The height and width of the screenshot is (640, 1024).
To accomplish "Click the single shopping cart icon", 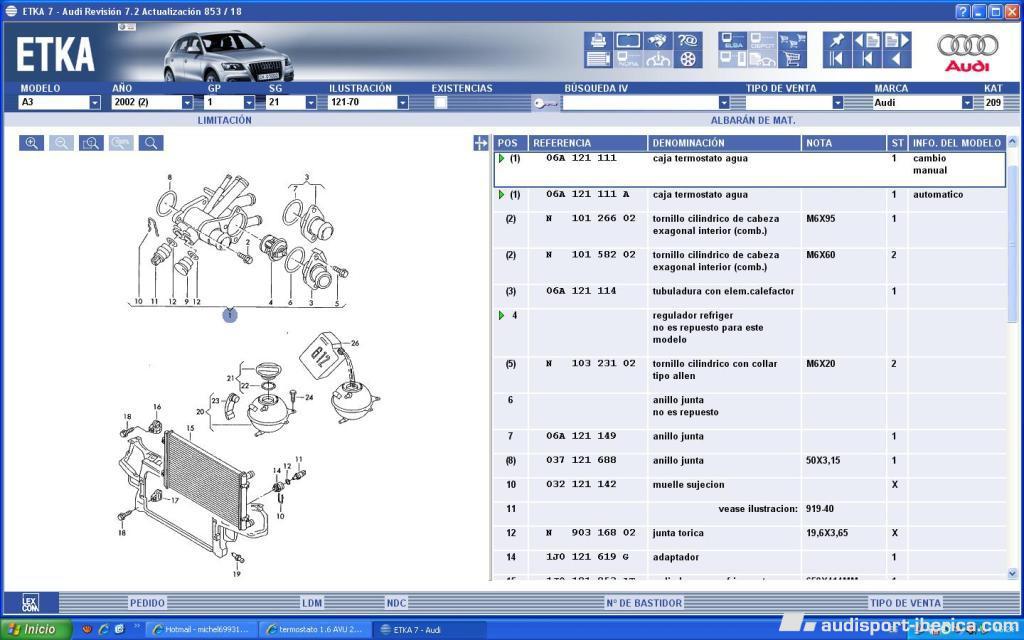I will (792, 59).
